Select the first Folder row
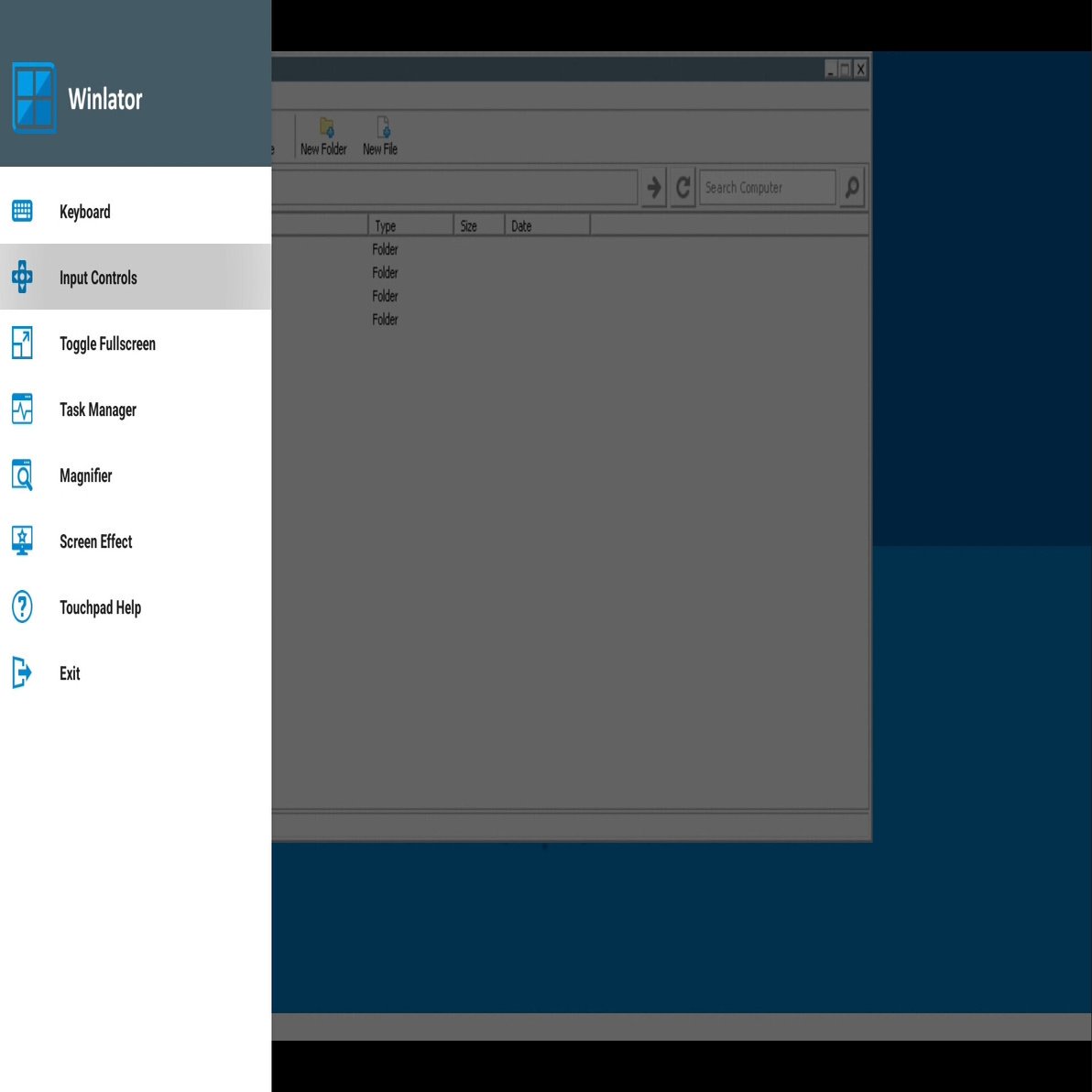This screenshot has height=1092, width=1092. point(570,249)
